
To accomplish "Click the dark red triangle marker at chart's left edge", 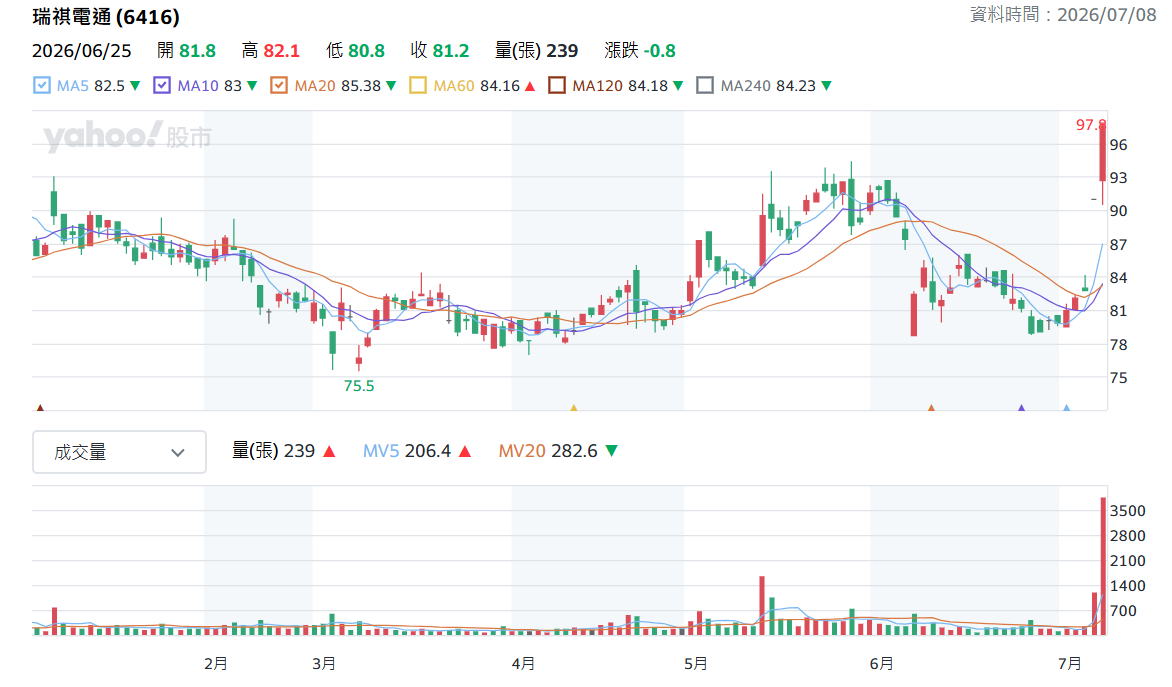I will (40, 407).
